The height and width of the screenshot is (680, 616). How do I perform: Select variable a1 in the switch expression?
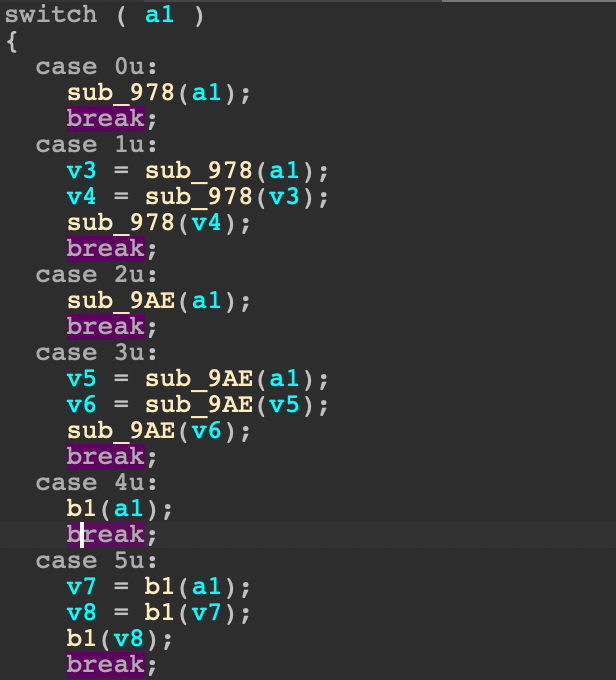[160, 15]
